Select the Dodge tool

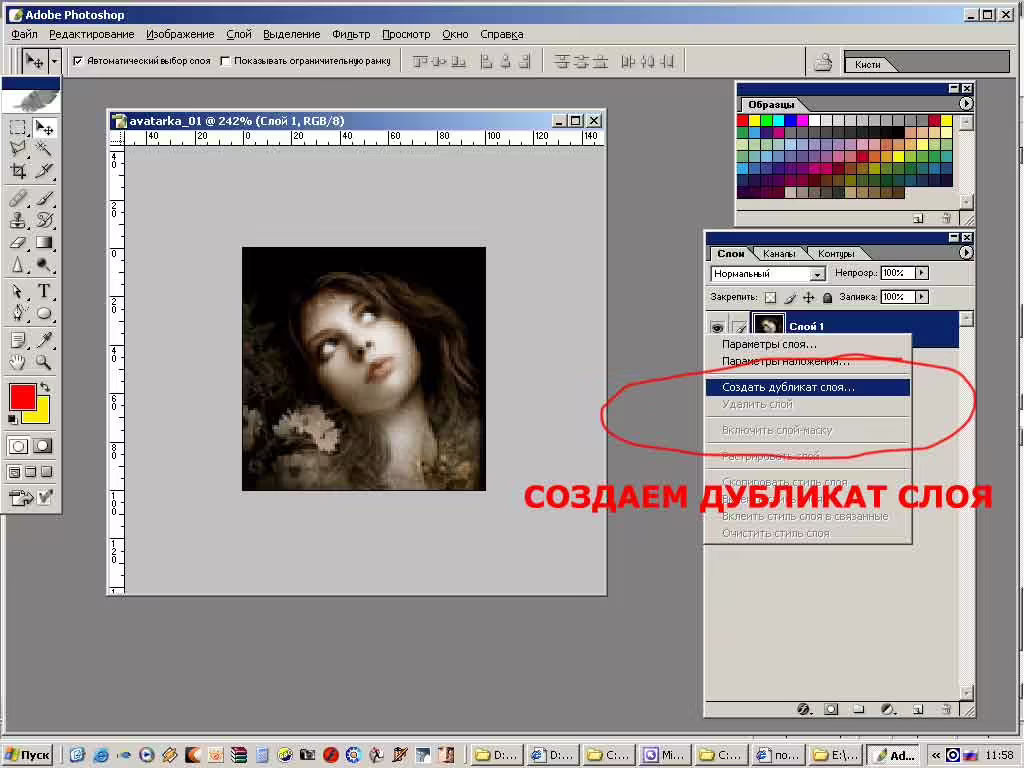(x=44, y=264)
